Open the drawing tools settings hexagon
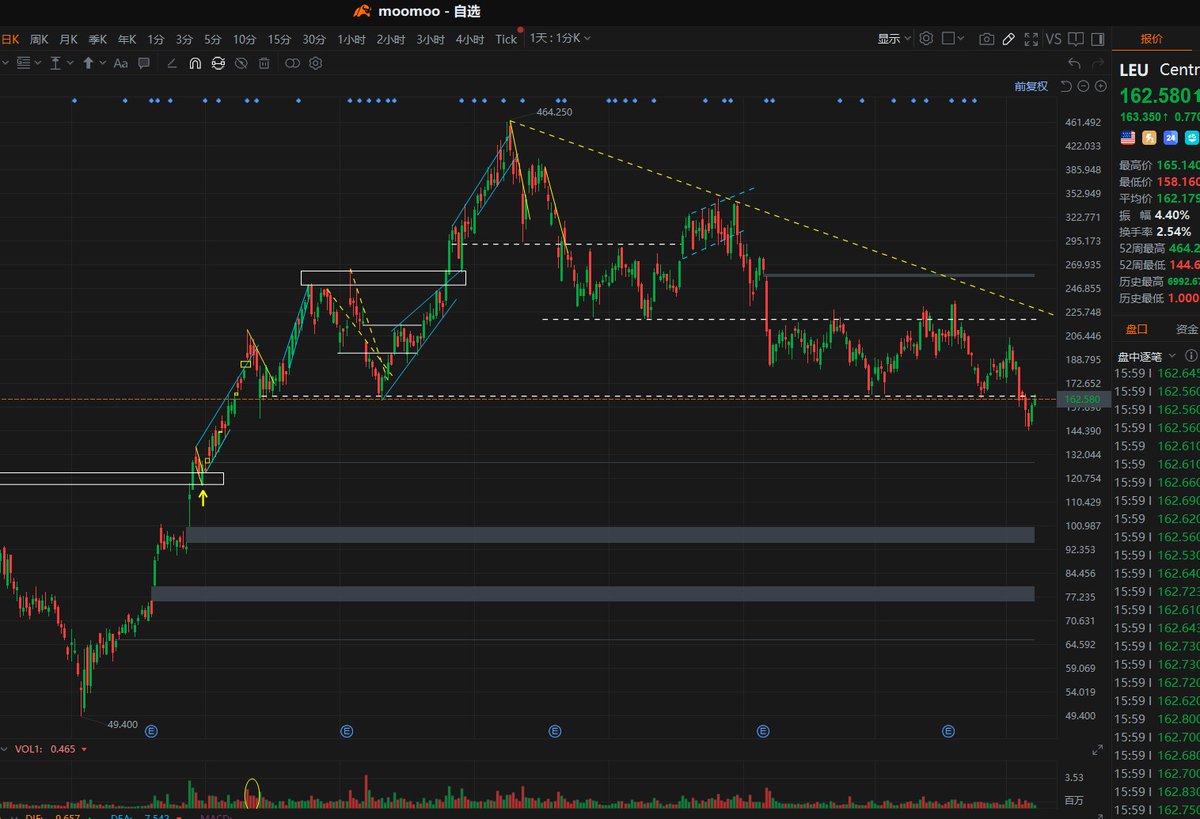 click(x=316, y=63)
